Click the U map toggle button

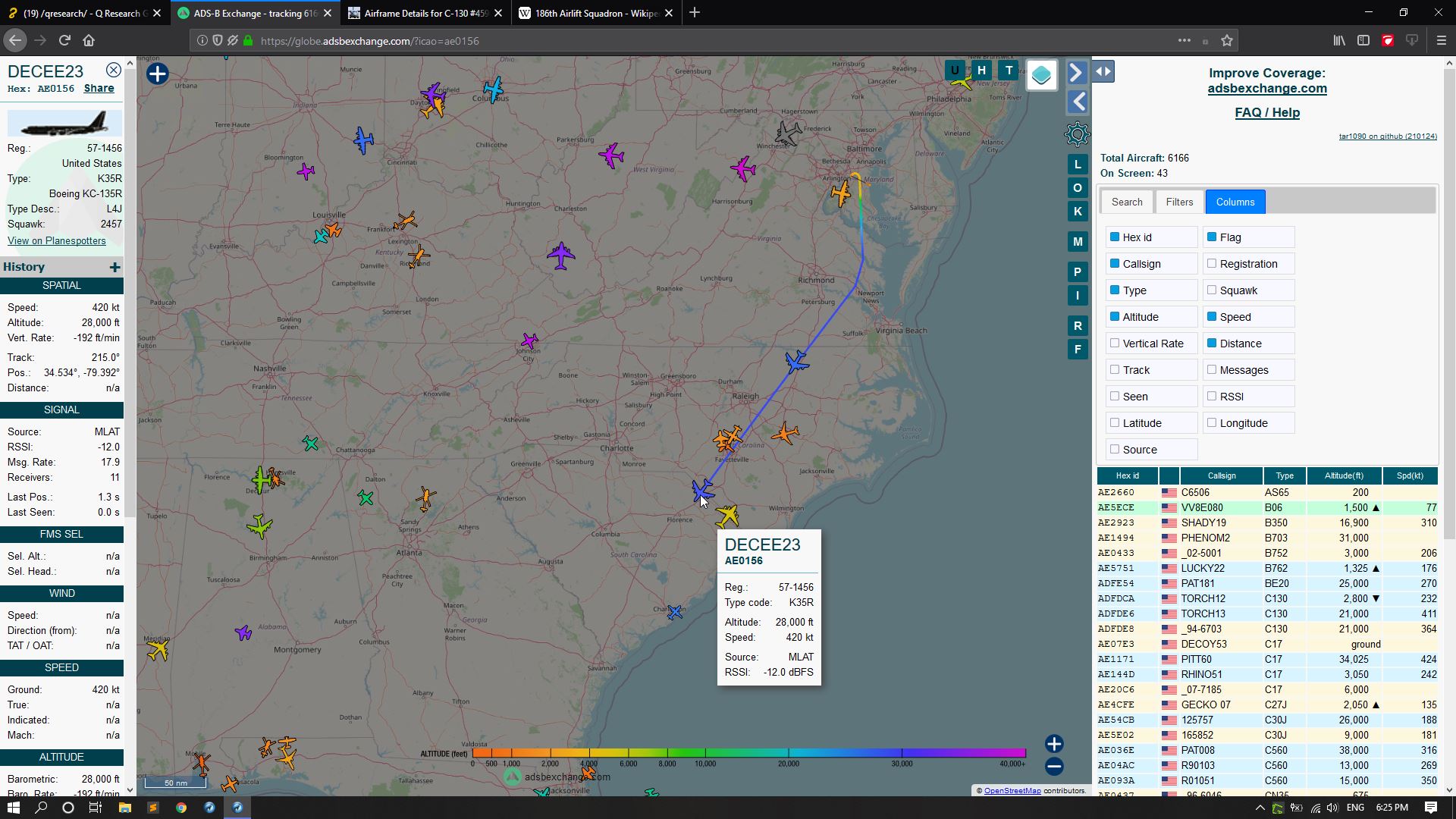click(x=955, y=71)
